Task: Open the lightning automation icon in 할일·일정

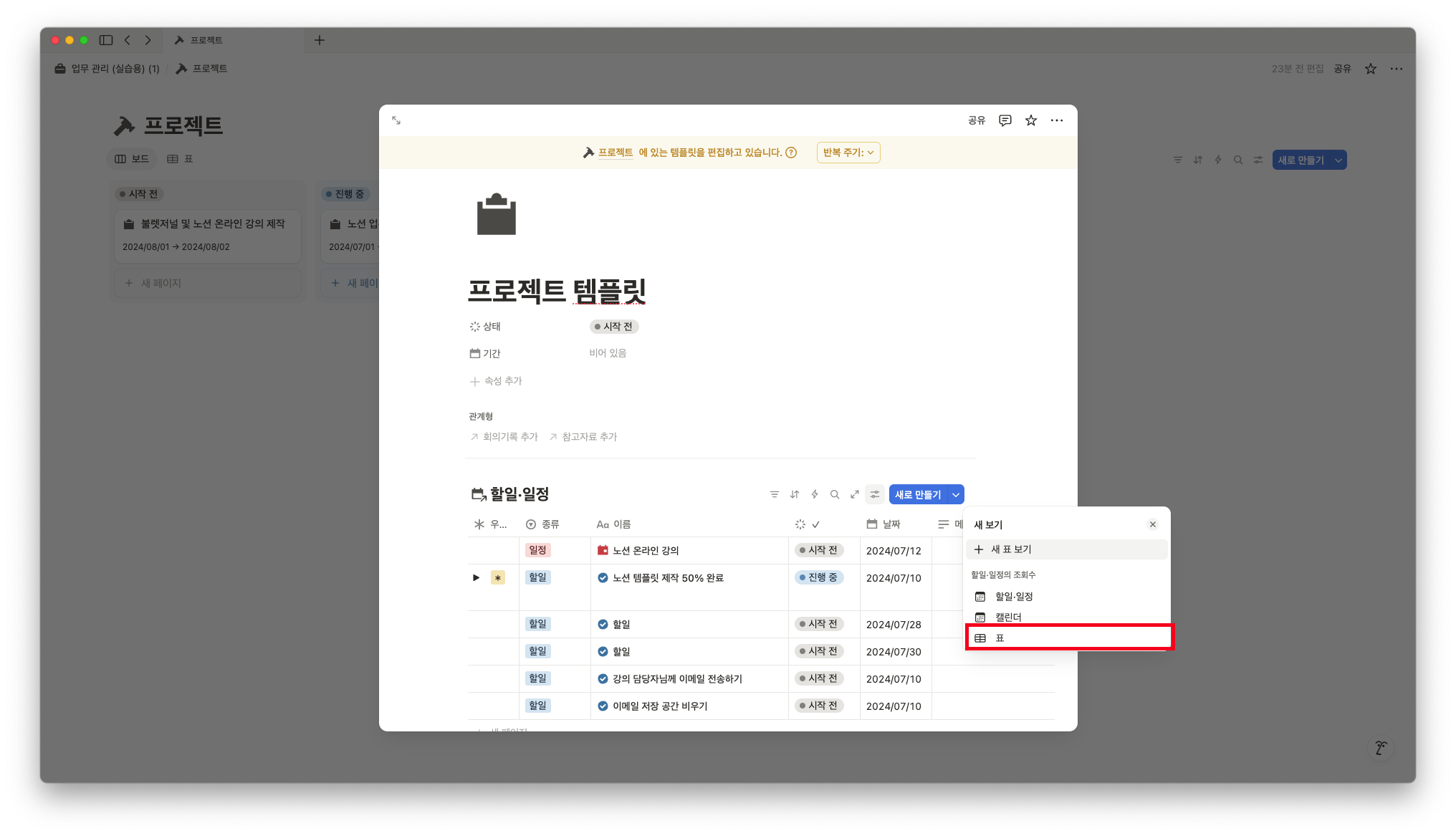Action: (814, 494)
